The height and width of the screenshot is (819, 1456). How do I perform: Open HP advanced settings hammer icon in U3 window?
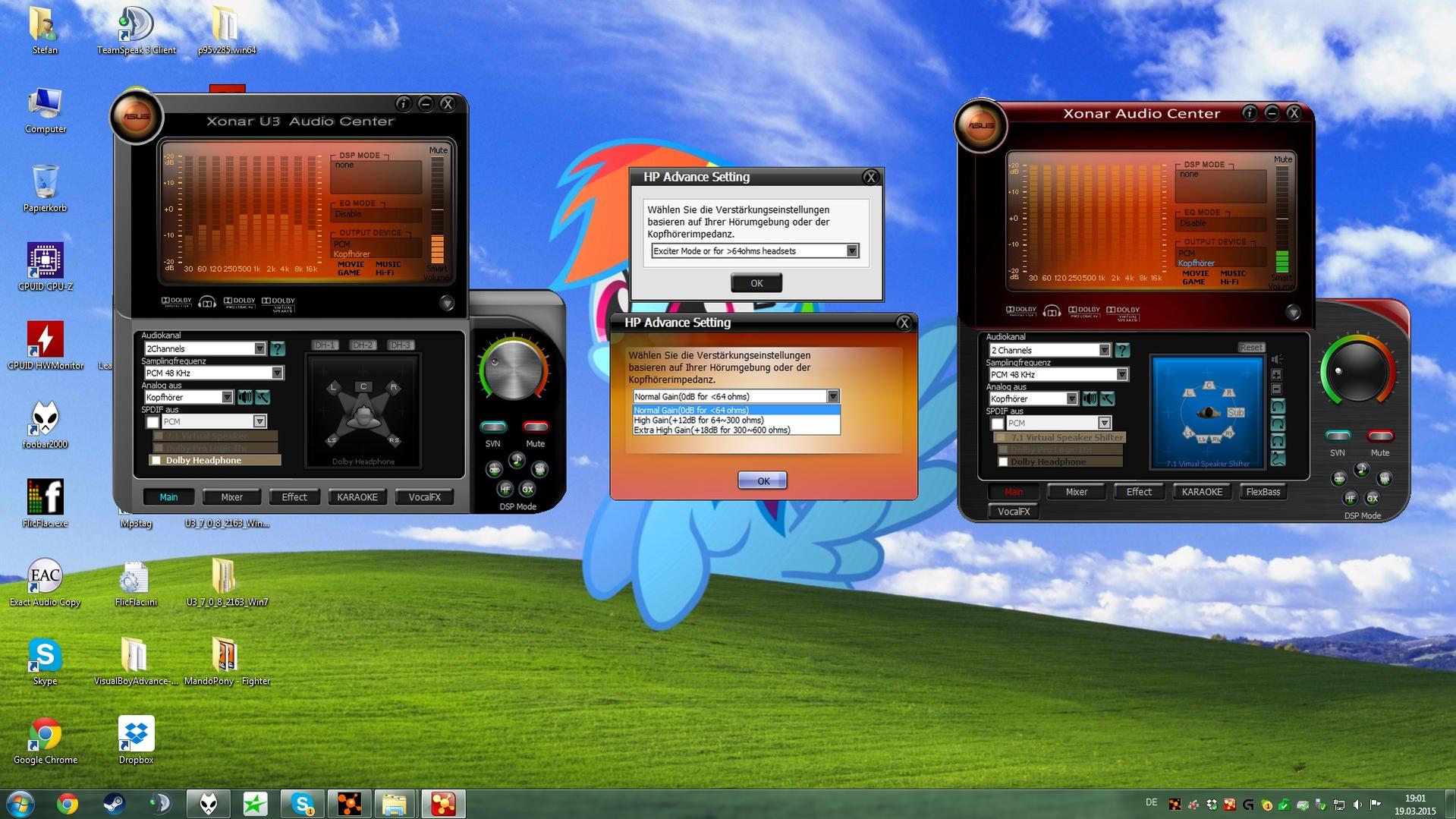[x=263, y=397]
